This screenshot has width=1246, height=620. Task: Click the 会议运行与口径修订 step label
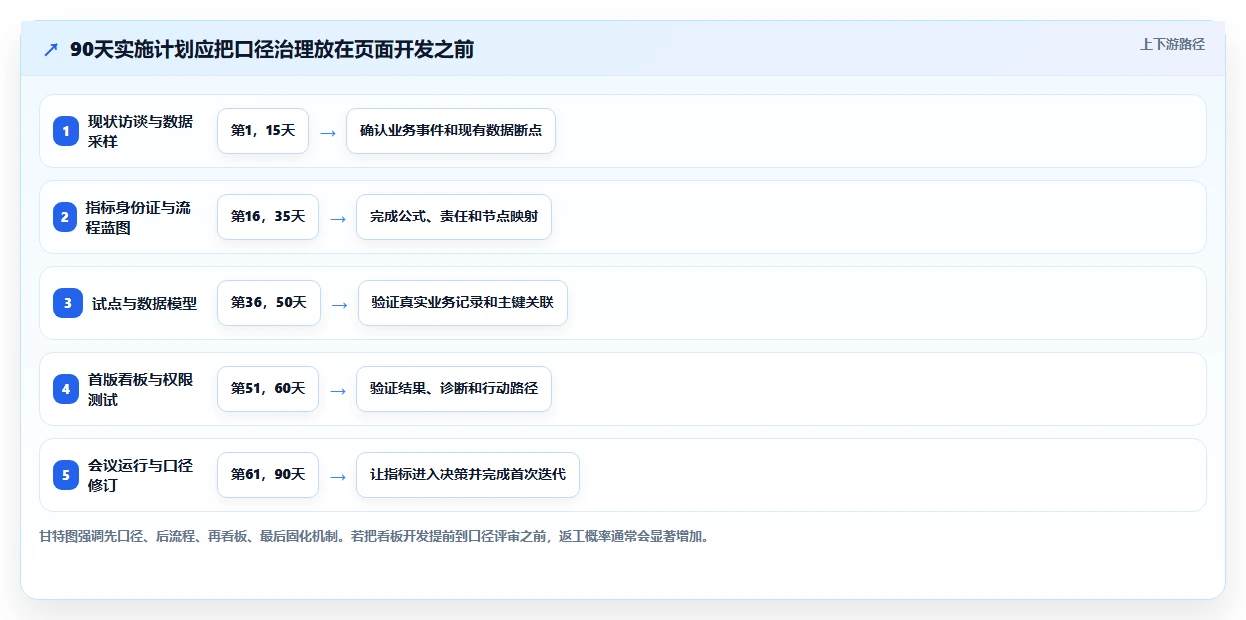[140, 475]
